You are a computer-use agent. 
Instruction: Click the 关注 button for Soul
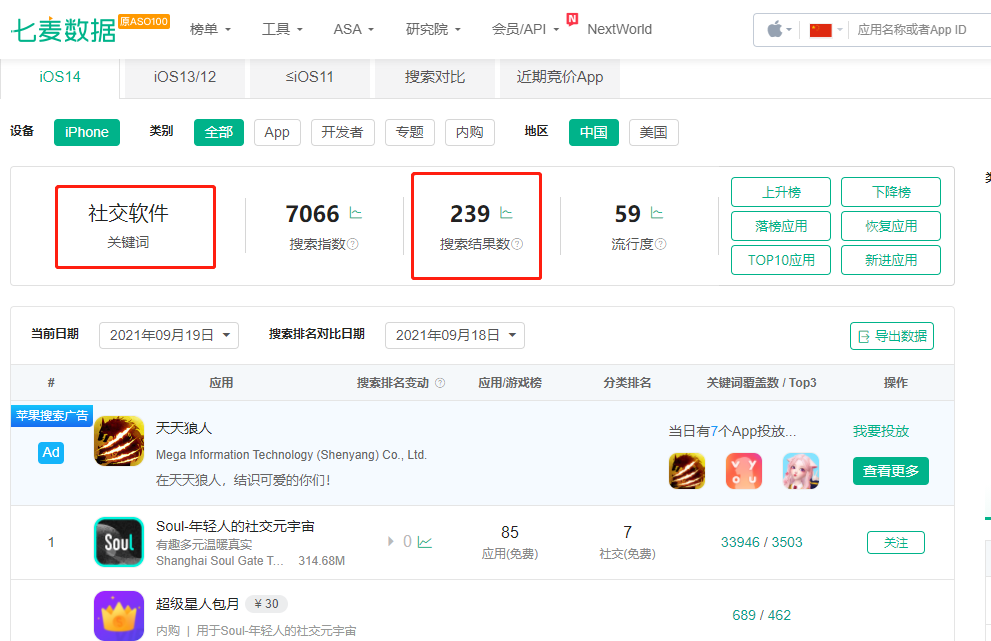coord(896,542)
